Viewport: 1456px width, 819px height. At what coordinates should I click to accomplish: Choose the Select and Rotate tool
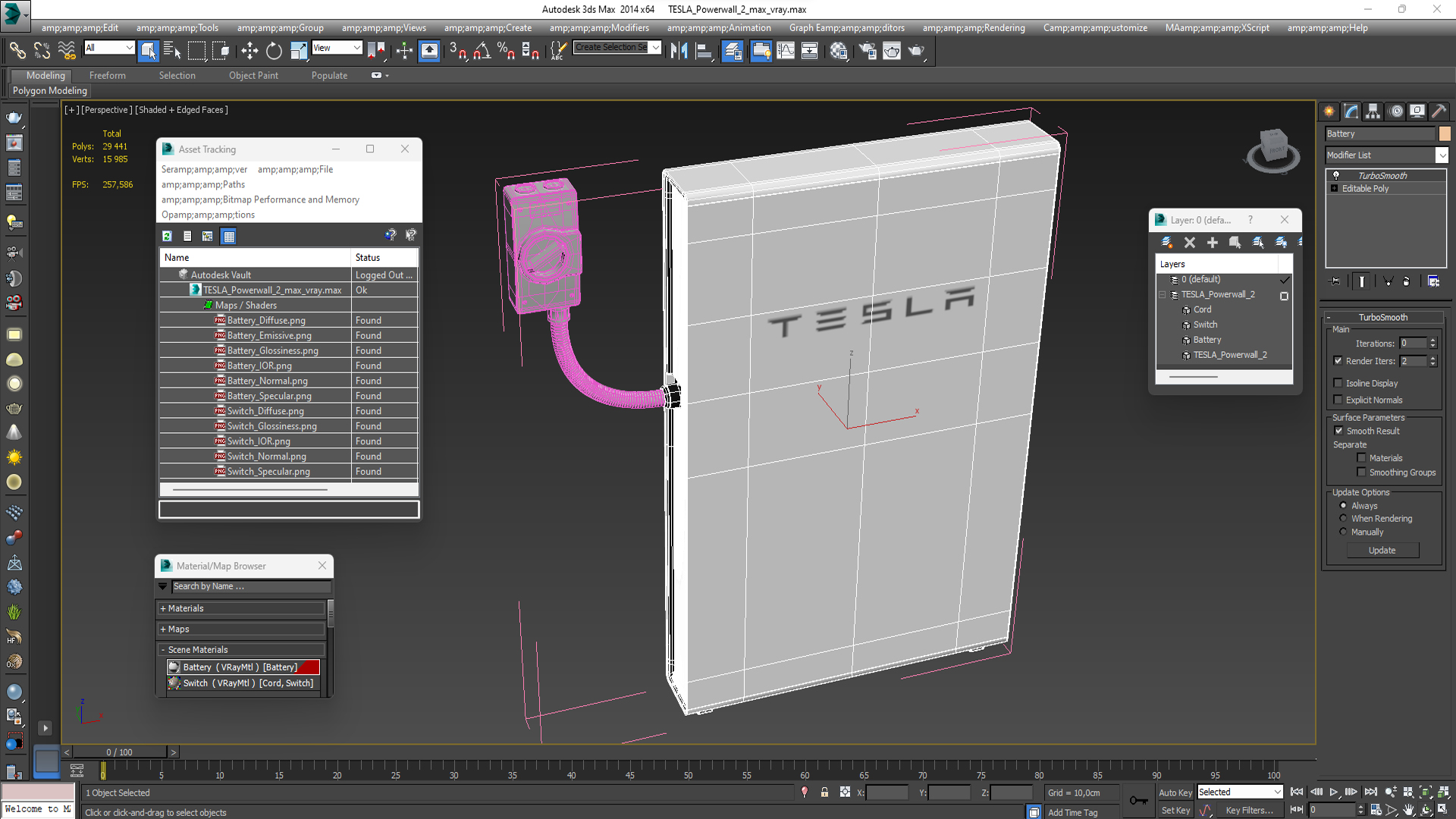click(274, 51)
